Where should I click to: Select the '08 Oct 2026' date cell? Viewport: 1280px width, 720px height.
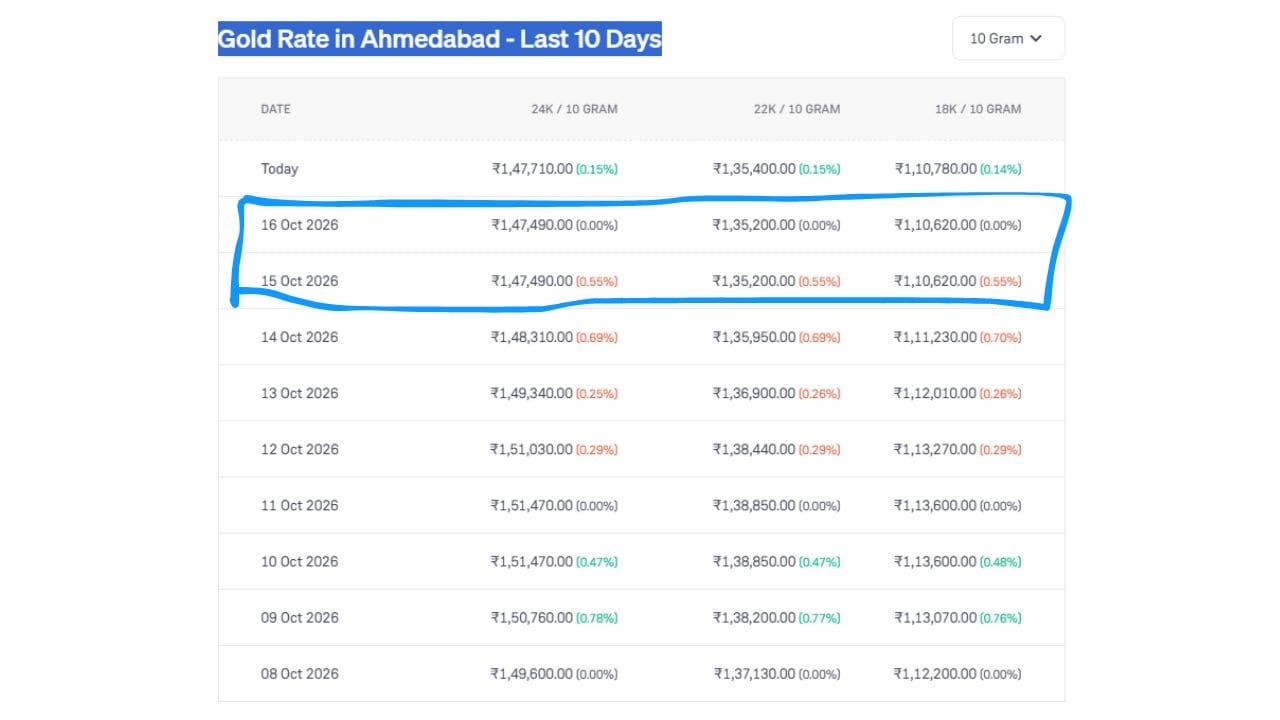(x=300, y=673)
